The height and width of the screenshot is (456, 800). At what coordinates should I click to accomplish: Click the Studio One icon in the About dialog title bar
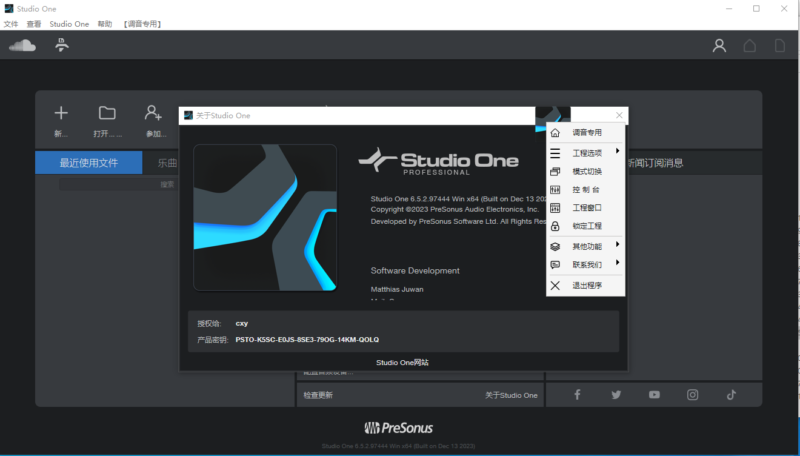(x=188, y=115)
